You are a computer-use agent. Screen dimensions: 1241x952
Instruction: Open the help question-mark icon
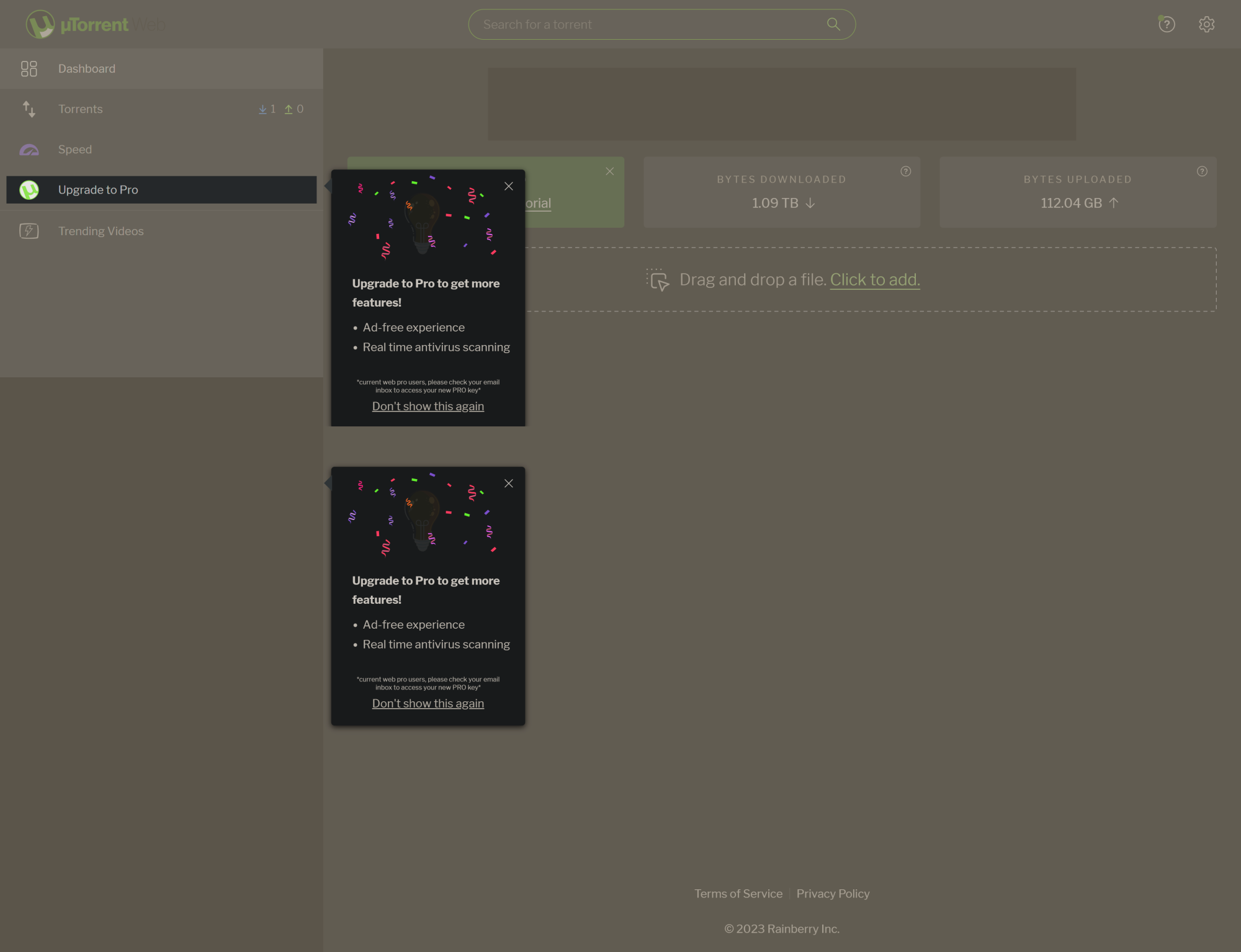click(1166, 24)
